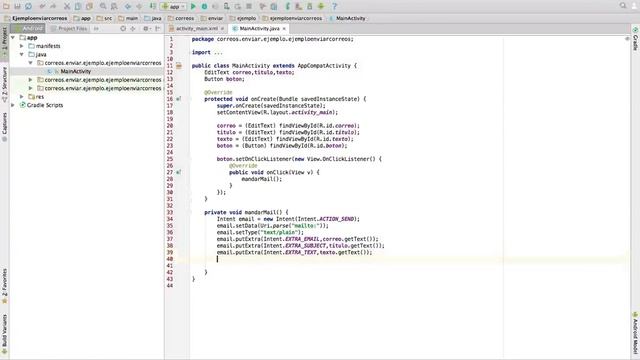Toggle the Android Model tool window
This screenshot has height=360, width=640.
coord(635,333)
